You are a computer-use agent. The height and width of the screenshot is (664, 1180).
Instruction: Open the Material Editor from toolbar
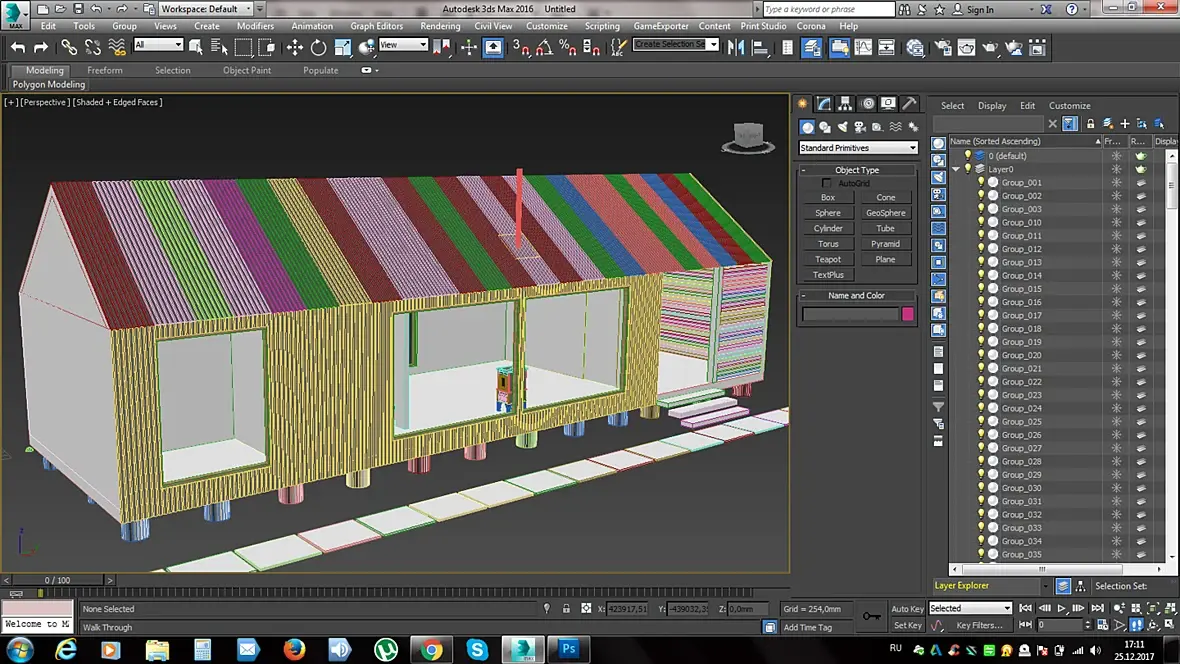pos(914,47)
